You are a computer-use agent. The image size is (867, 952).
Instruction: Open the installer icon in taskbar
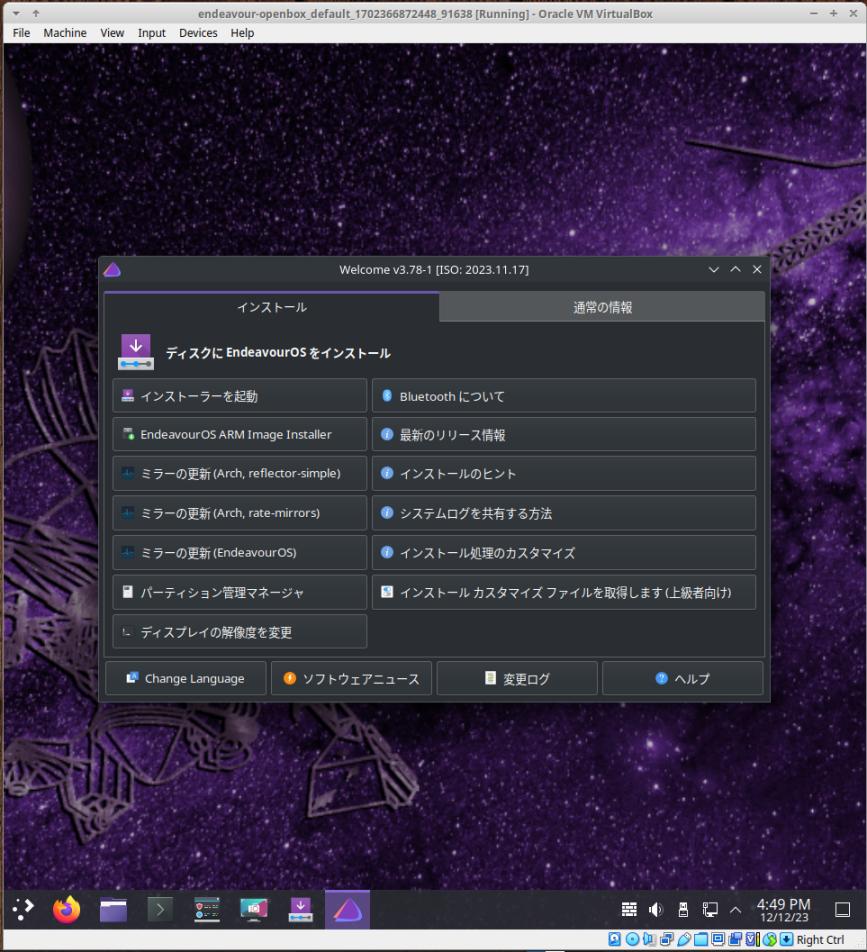(301, 910)
